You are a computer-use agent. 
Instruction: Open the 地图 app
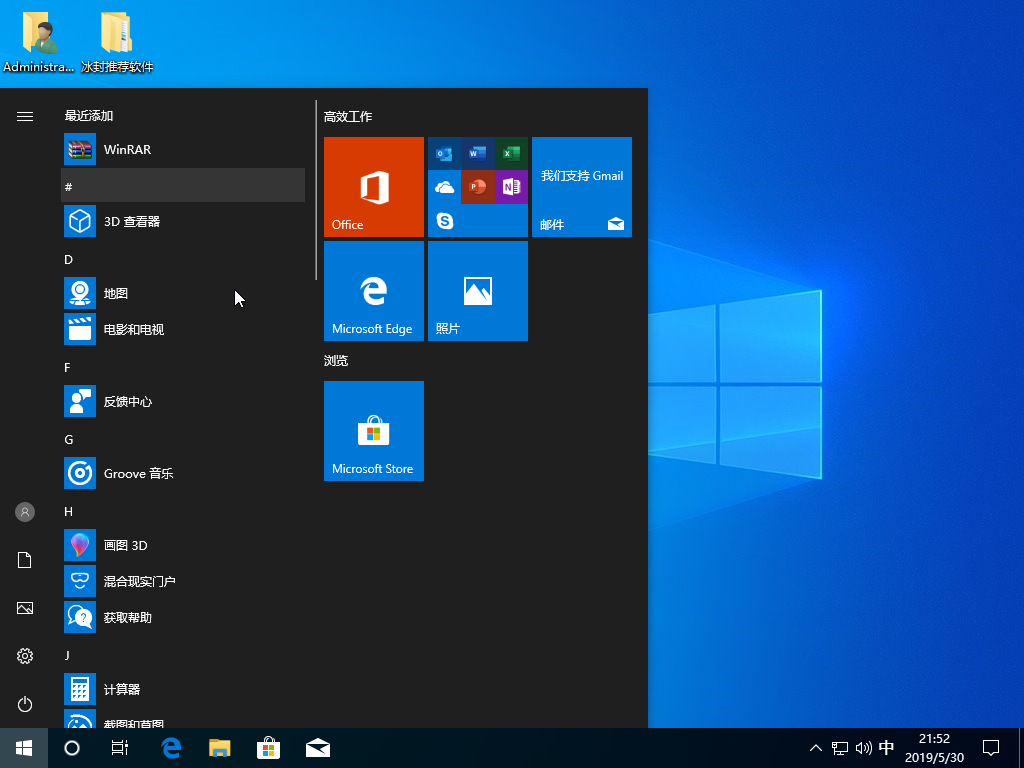pyautogui.click(x=183, y=293)
